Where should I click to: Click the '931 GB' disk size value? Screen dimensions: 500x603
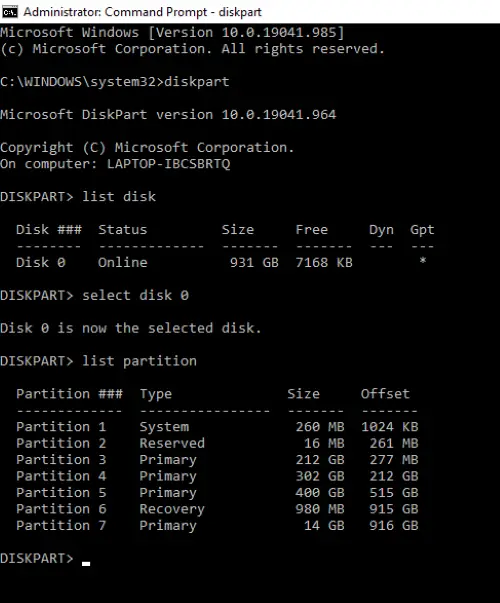point(254,262)
